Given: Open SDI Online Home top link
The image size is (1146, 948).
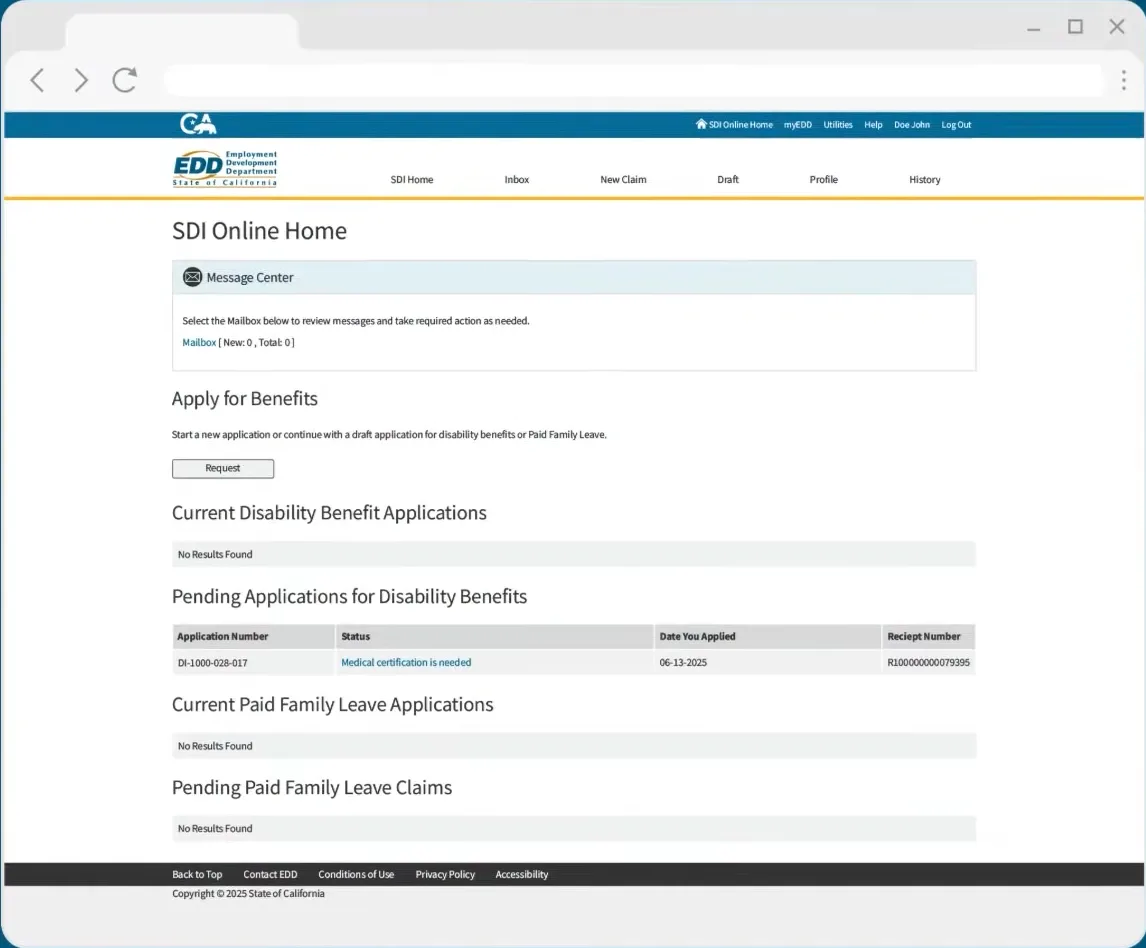Looking at the screenshot, I should pos(740,125).
